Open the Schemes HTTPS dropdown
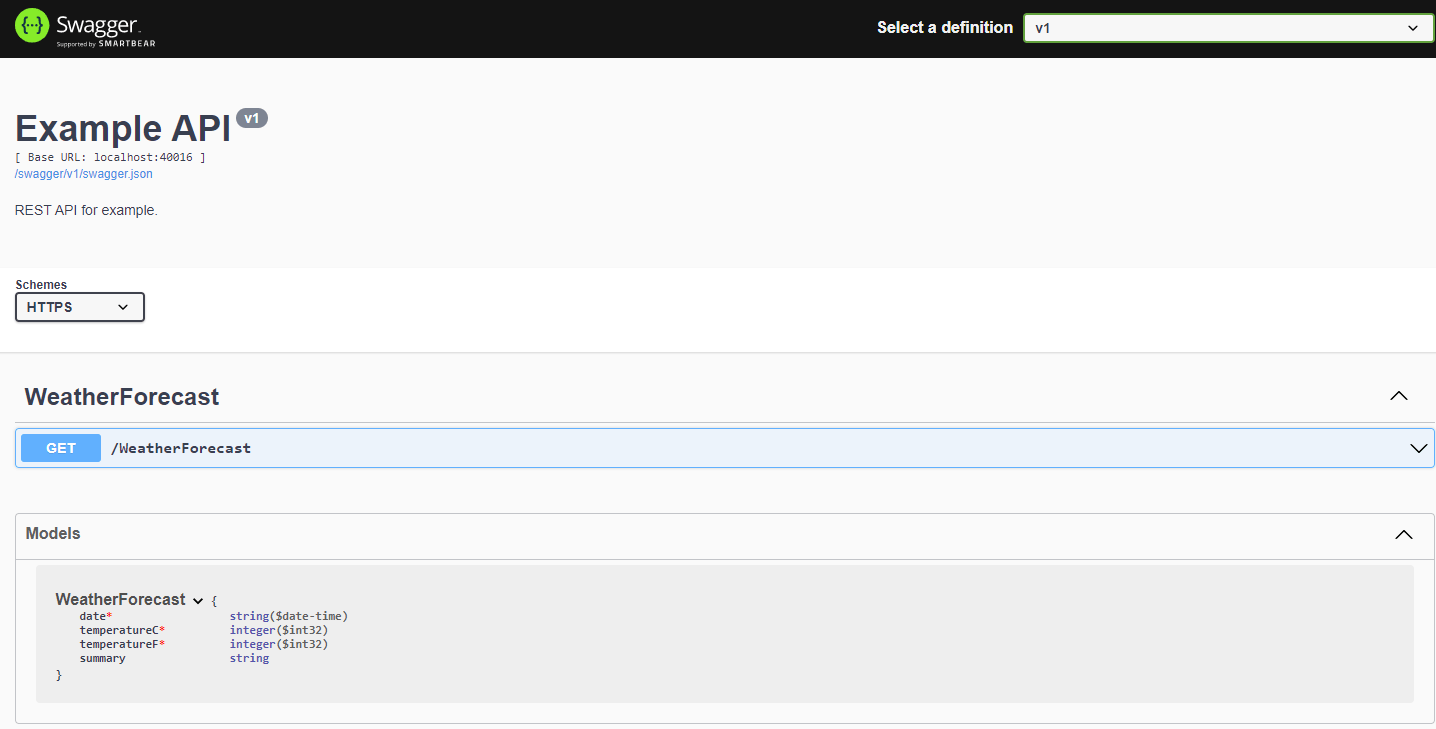The width and height of the screenshot is (1436, 729). (79, 307)
